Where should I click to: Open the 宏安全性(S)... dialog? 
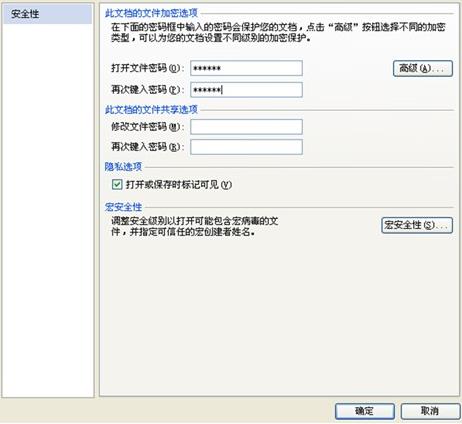tap(417, 225)
